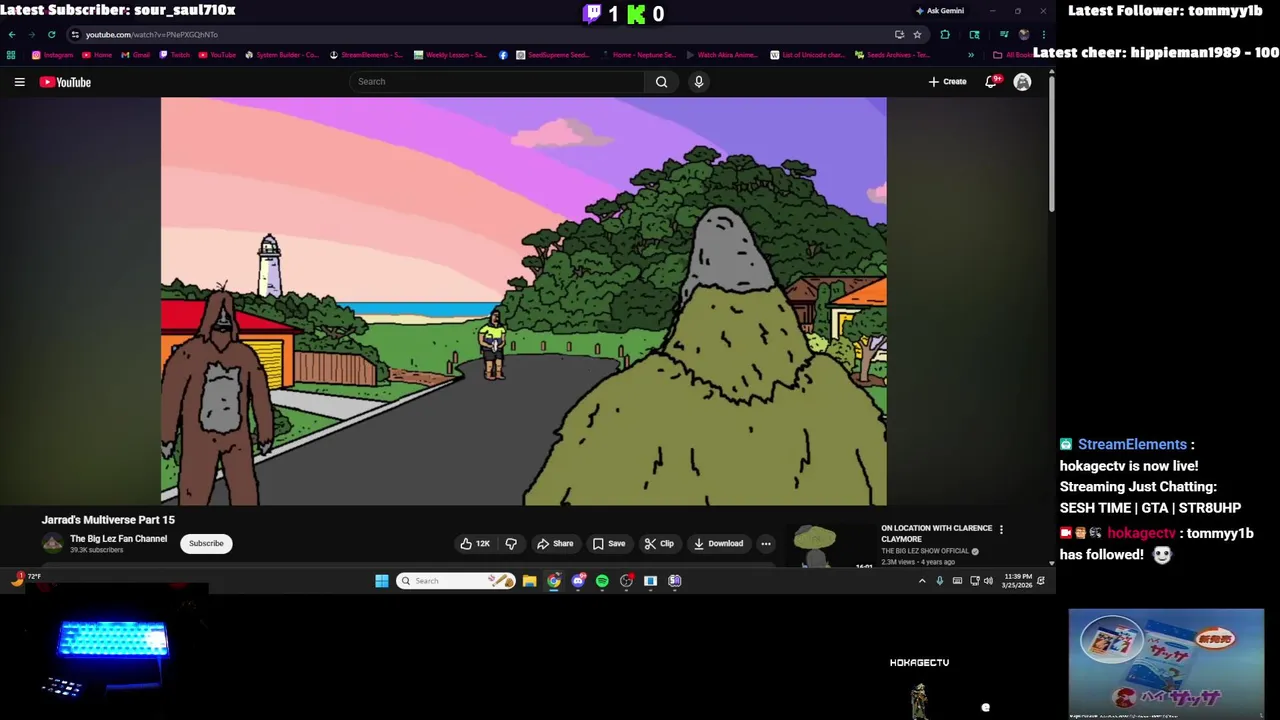Open more actions three-dot menu under video
The width and height of the screenshot is (1280, 720).
(x=766, y=544)
